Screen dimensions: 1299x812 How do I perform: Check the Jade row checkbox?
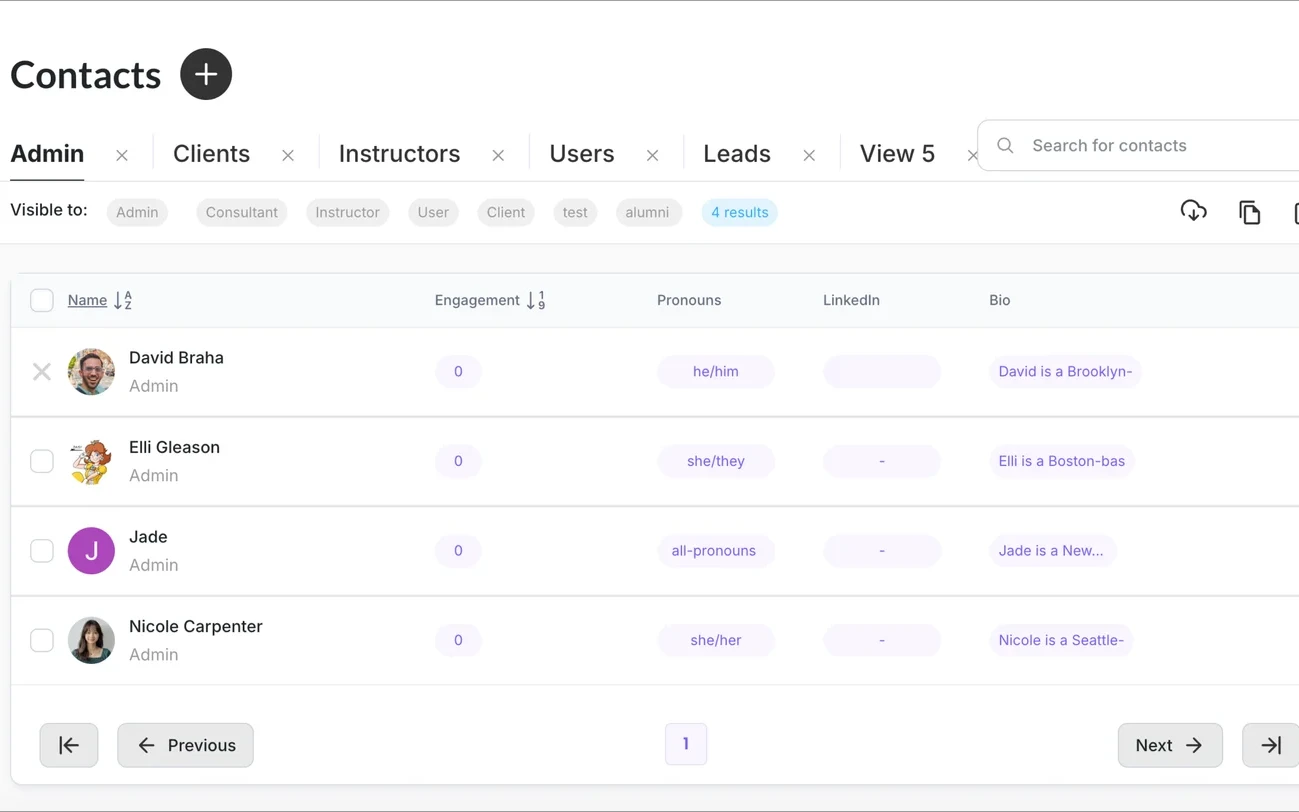point(42,551)
